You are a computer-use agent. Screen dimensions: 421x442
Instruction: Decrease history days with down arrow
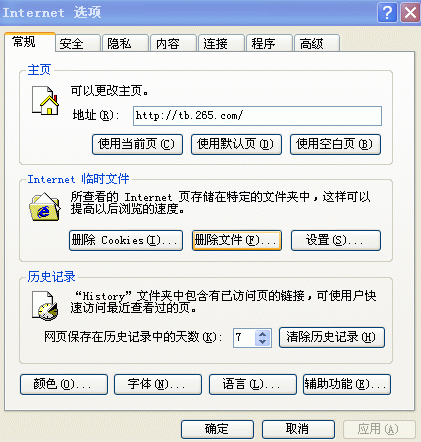click(x=262, y=342)
